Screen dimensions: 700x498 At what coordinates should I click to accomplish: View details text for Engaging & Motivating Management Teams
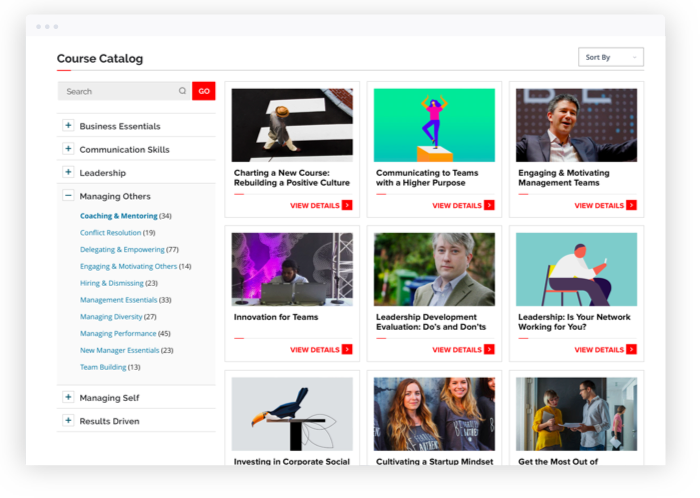599,206
